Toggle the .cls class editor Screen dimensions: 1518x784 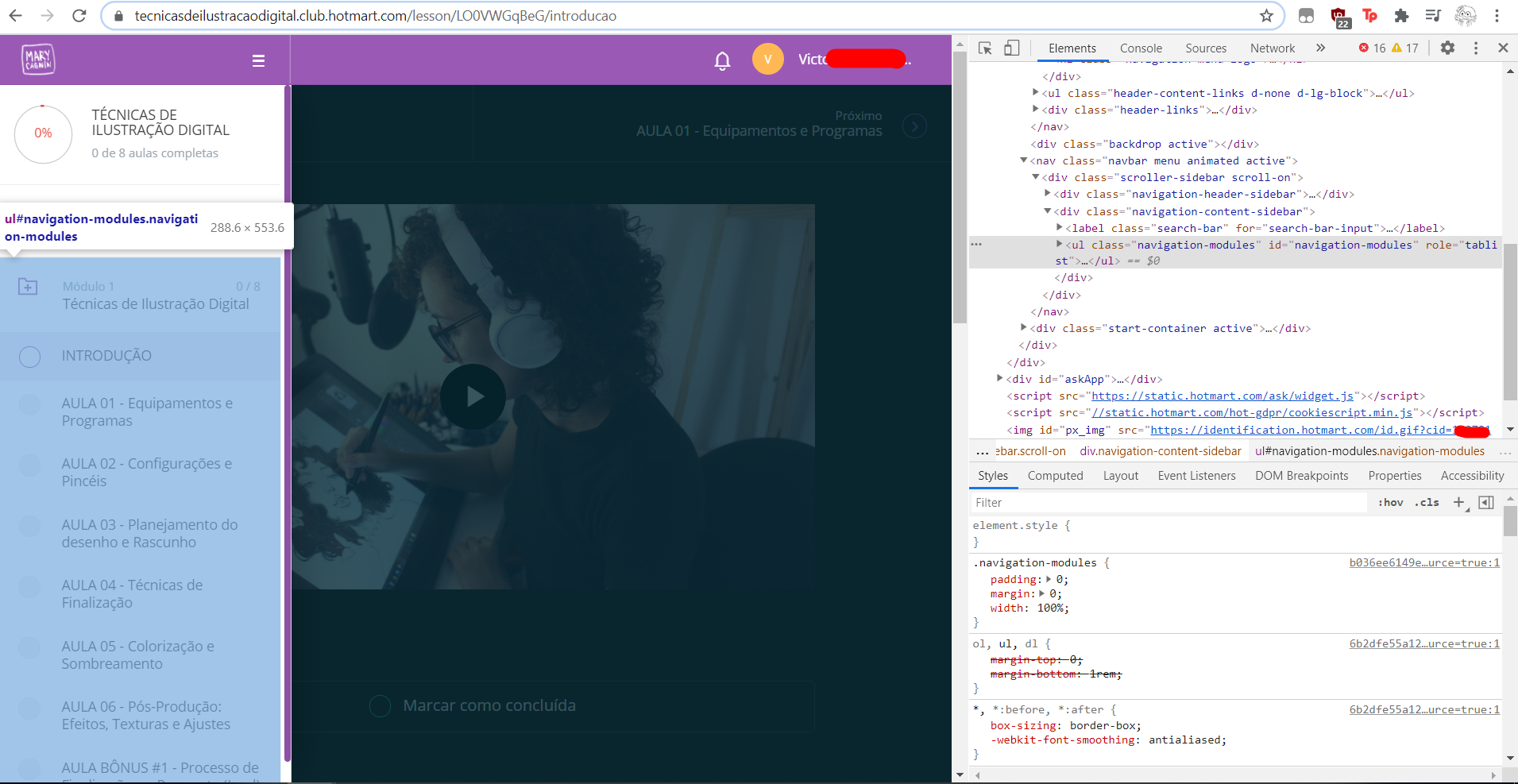pyautogui.click(x=1427, y=502)
